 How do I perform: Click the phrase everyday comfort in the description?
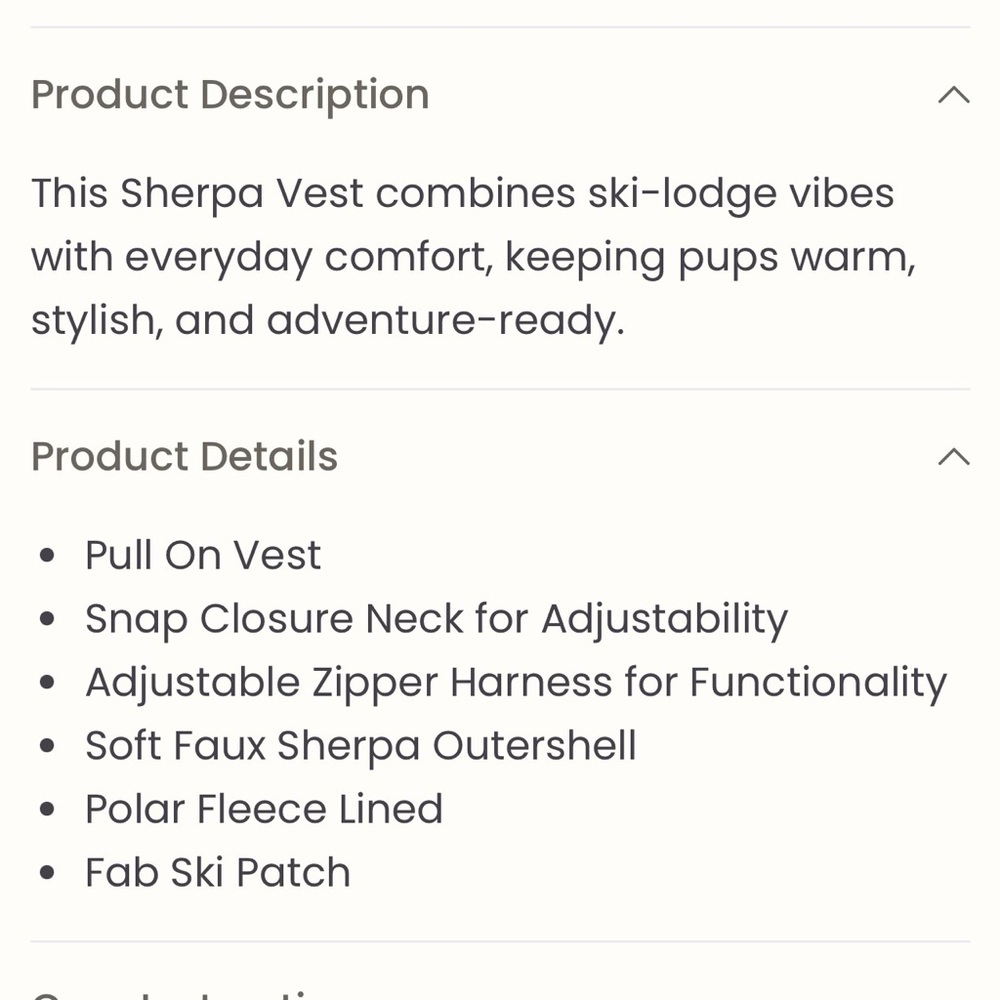point(310,258)
